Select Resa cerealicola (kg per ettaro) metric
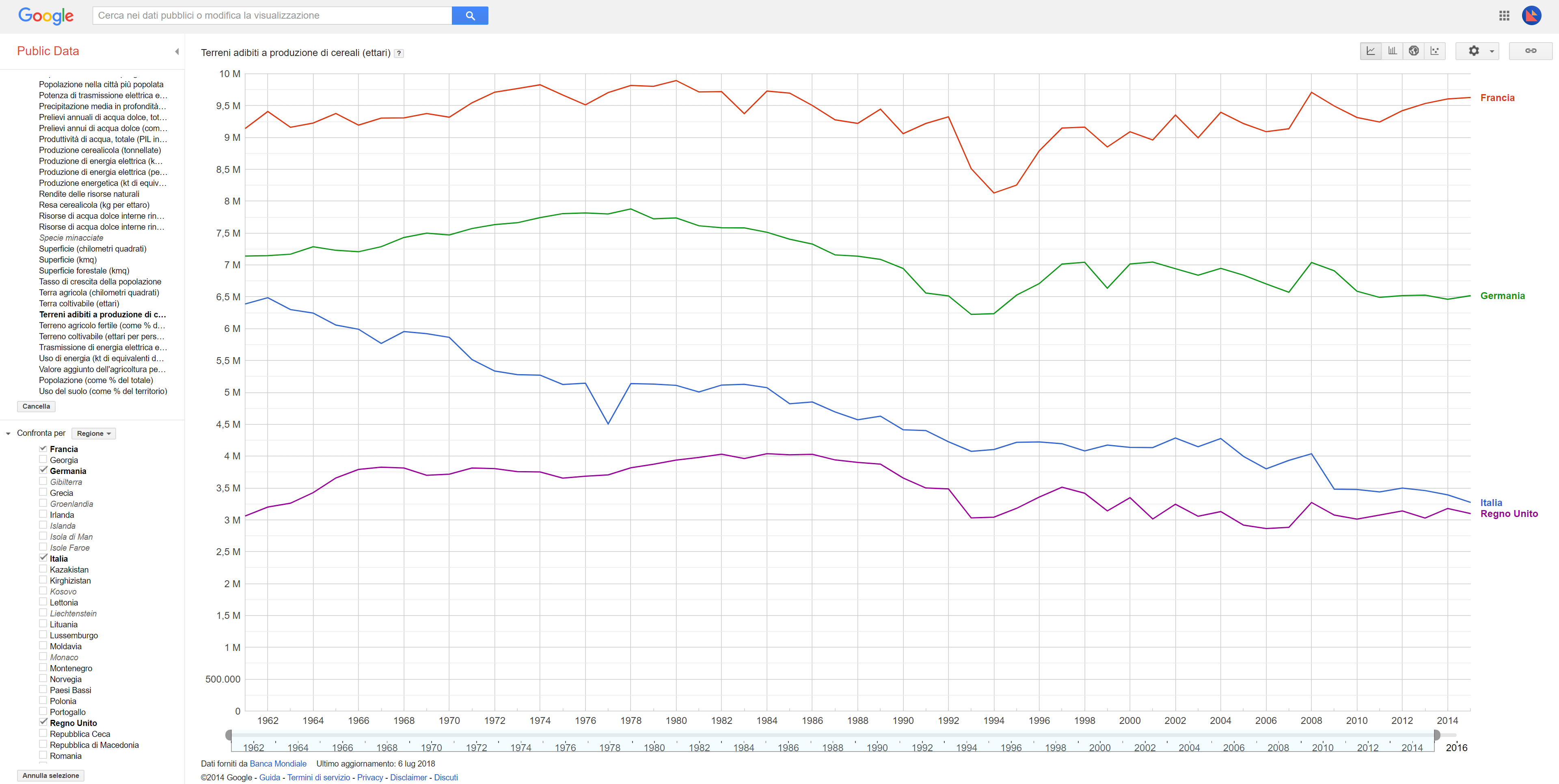The width and height of the screenshot is (1559, 784). coord(95,205)
